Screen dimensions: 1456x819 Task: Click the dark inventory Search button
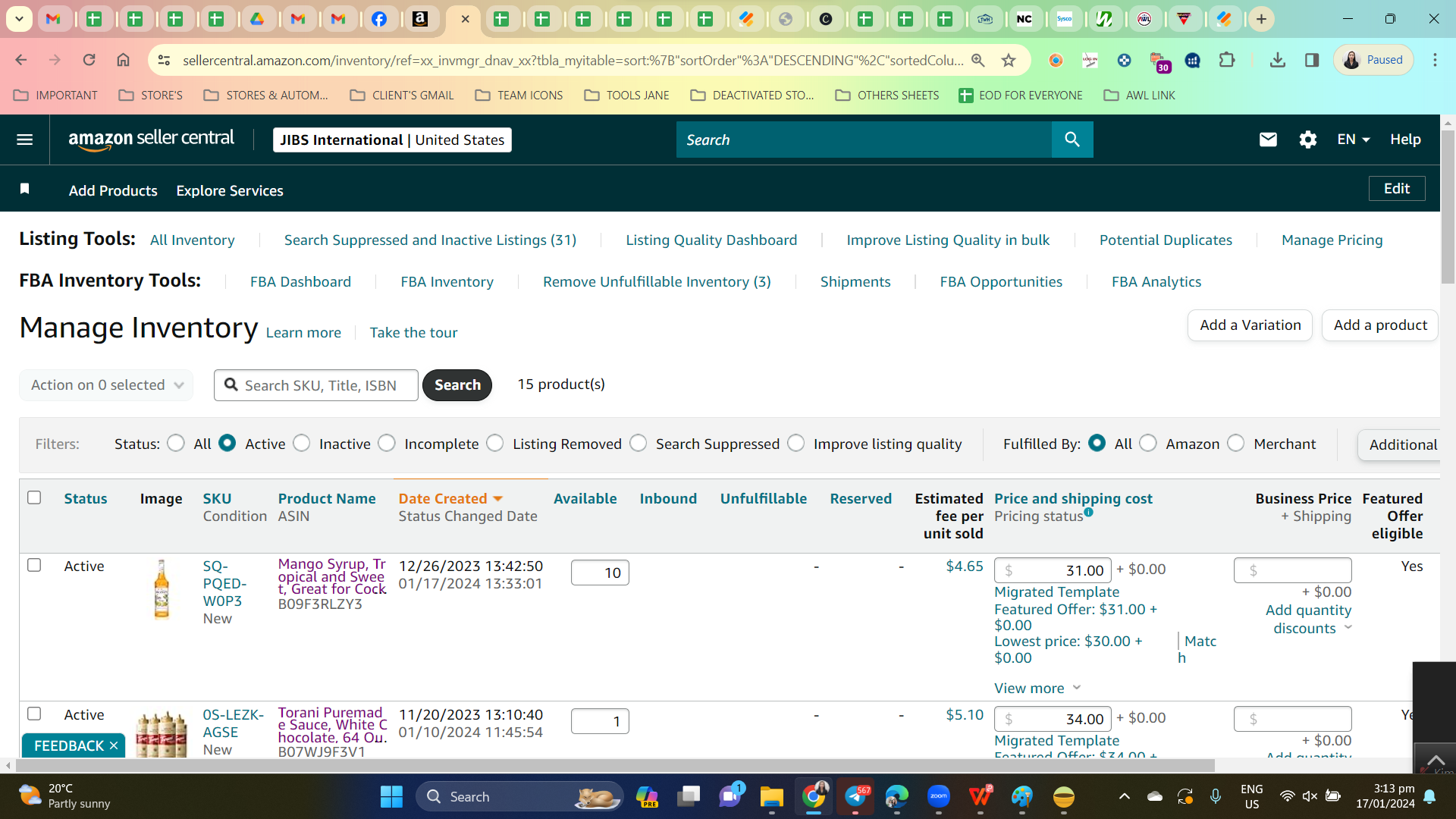457,385
